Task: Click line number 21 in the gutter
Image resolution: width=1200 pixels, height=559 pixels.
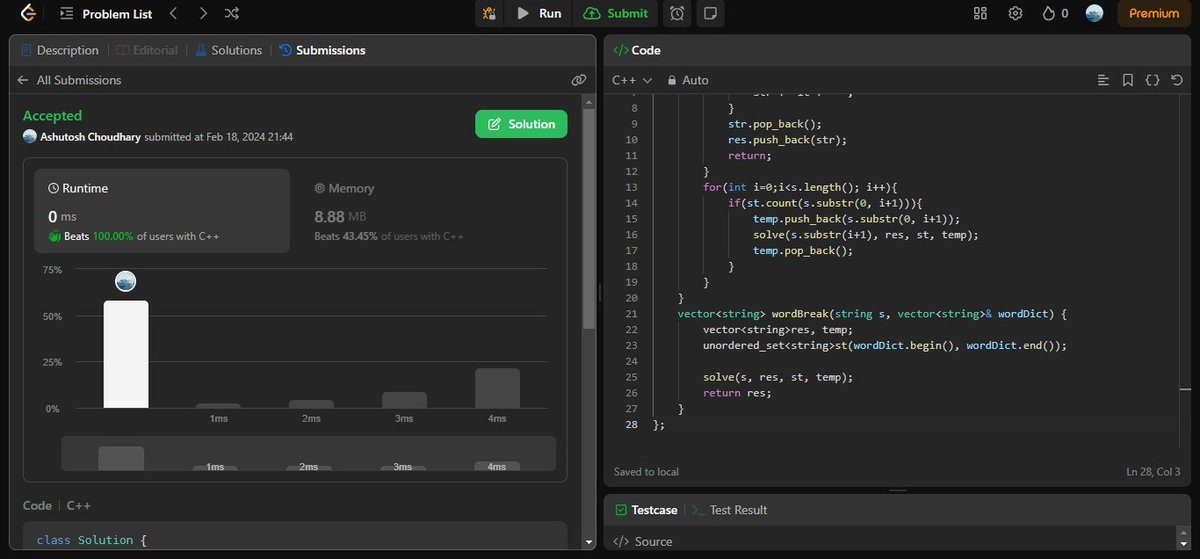Action: pos(630,314)
